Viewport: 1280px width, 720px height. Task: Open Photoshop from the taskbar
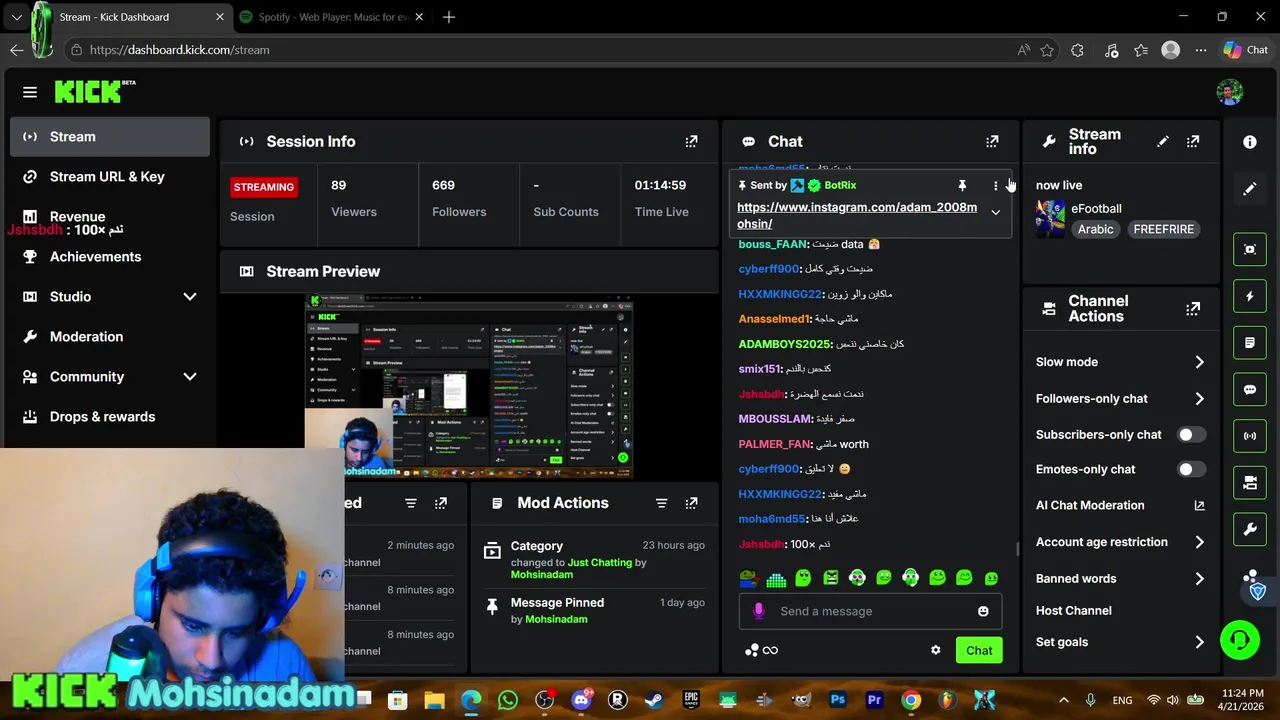pyautogui.click(x=838, y=700)
